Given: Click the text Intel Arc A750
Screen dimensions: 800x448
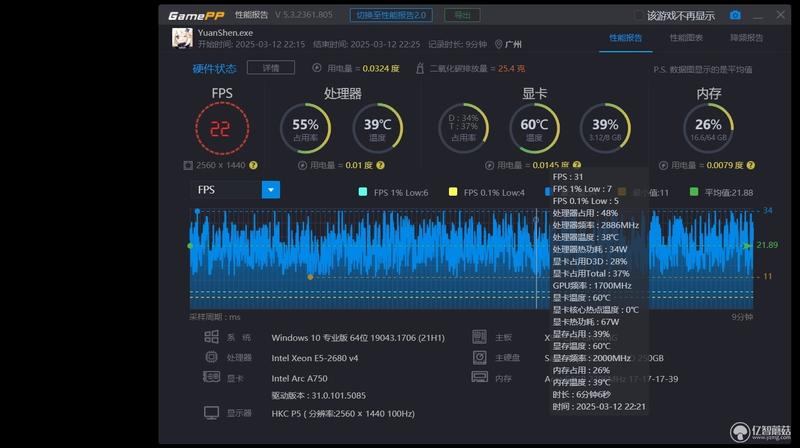Looking at the screenshot, I should [299, 379].
